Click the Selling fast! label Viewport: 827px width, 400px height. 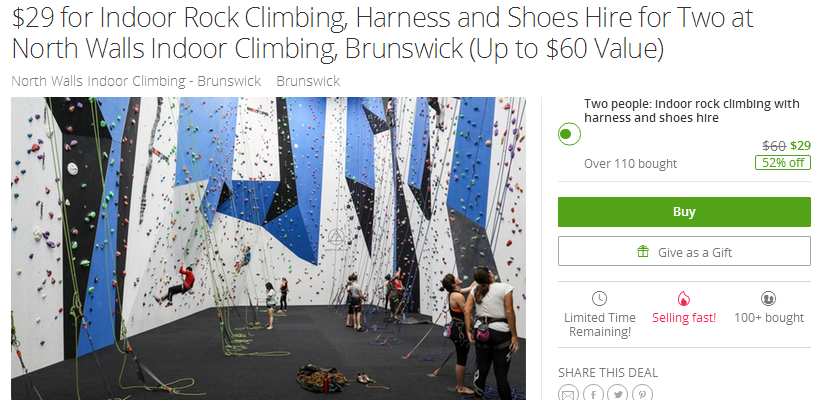pyautogui.click(x=684, y=318)
